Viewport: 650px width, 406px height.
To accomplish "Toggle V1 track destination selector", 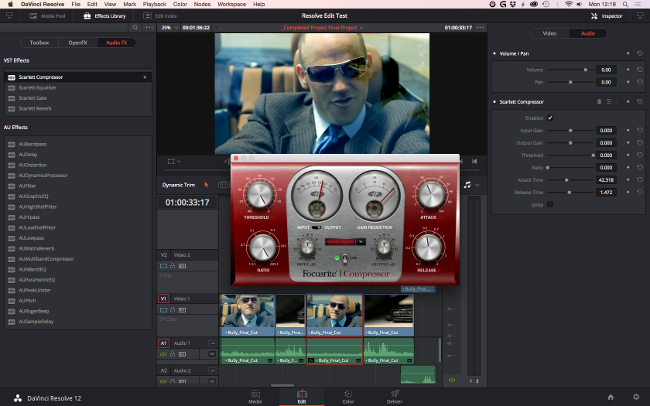I will 163,299.
